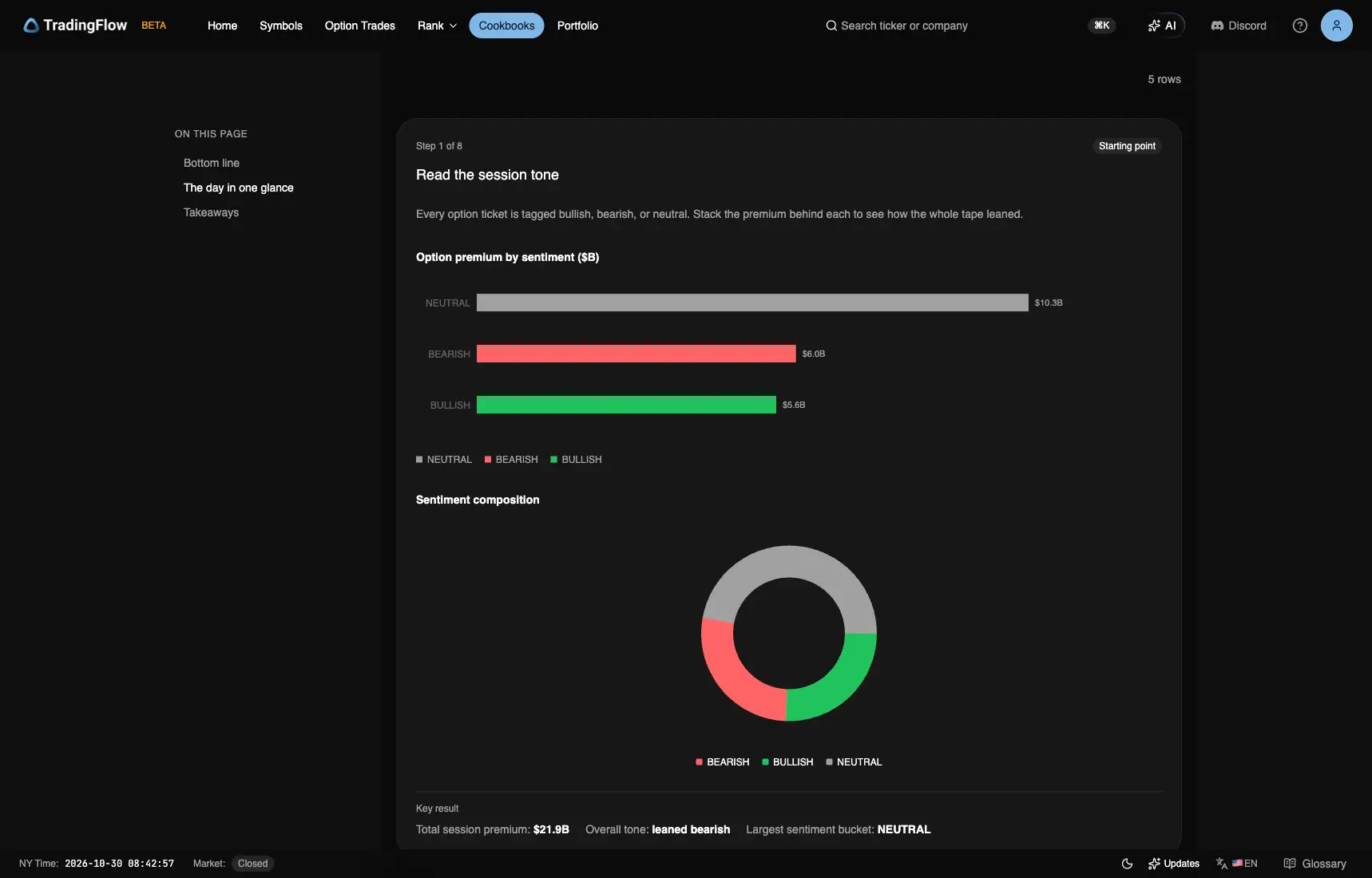Open the Discord link
The width and height of the screenshot is (1372, 878).
pos(1239,26)
